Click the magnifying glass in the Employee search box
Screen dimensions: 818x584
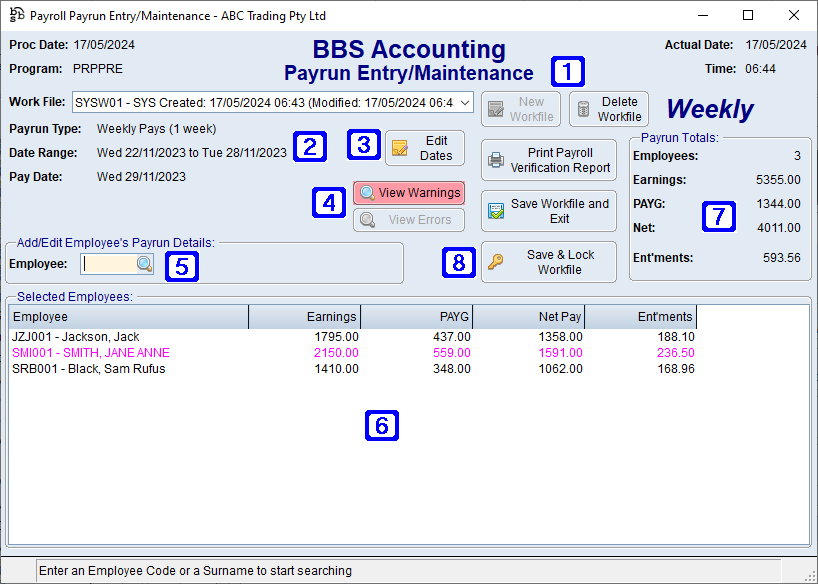[x=144, y=264]
